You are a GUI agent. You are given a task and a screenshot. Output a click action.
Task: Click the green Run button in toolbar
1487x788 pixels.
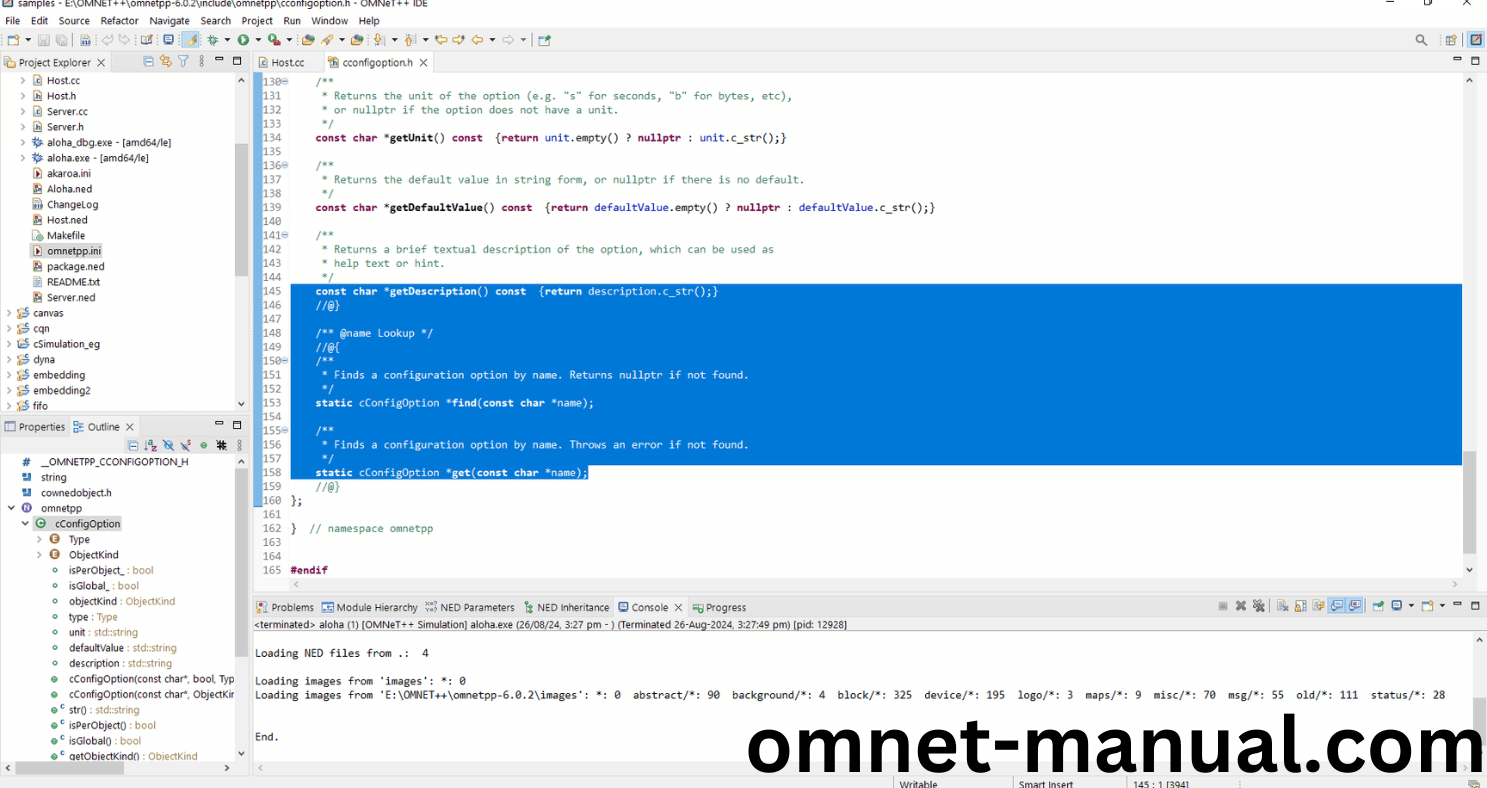click(x=243, y=40)
